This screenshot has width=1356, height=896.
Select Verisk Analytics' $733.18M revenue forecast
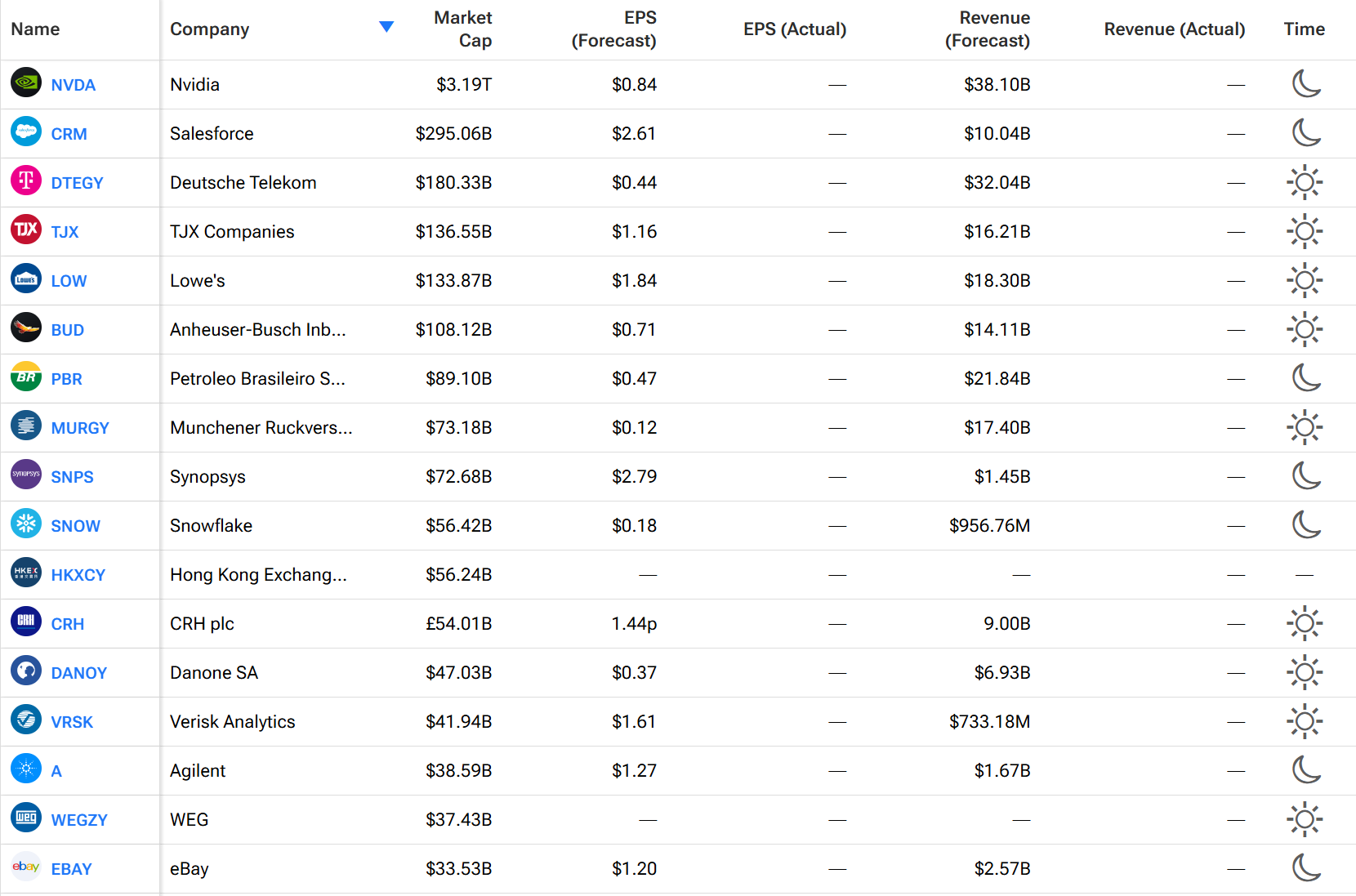(x=990, y=722)
